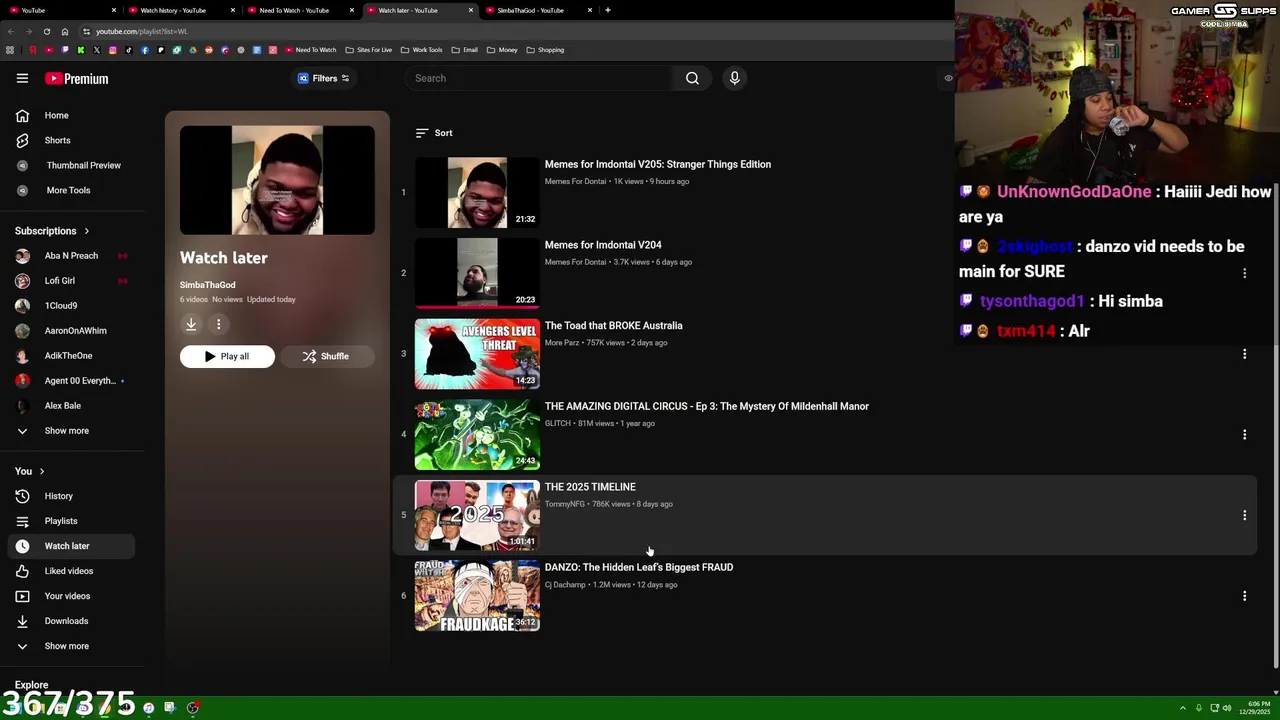Open the playlist three-dot options menu

[218, 324]
